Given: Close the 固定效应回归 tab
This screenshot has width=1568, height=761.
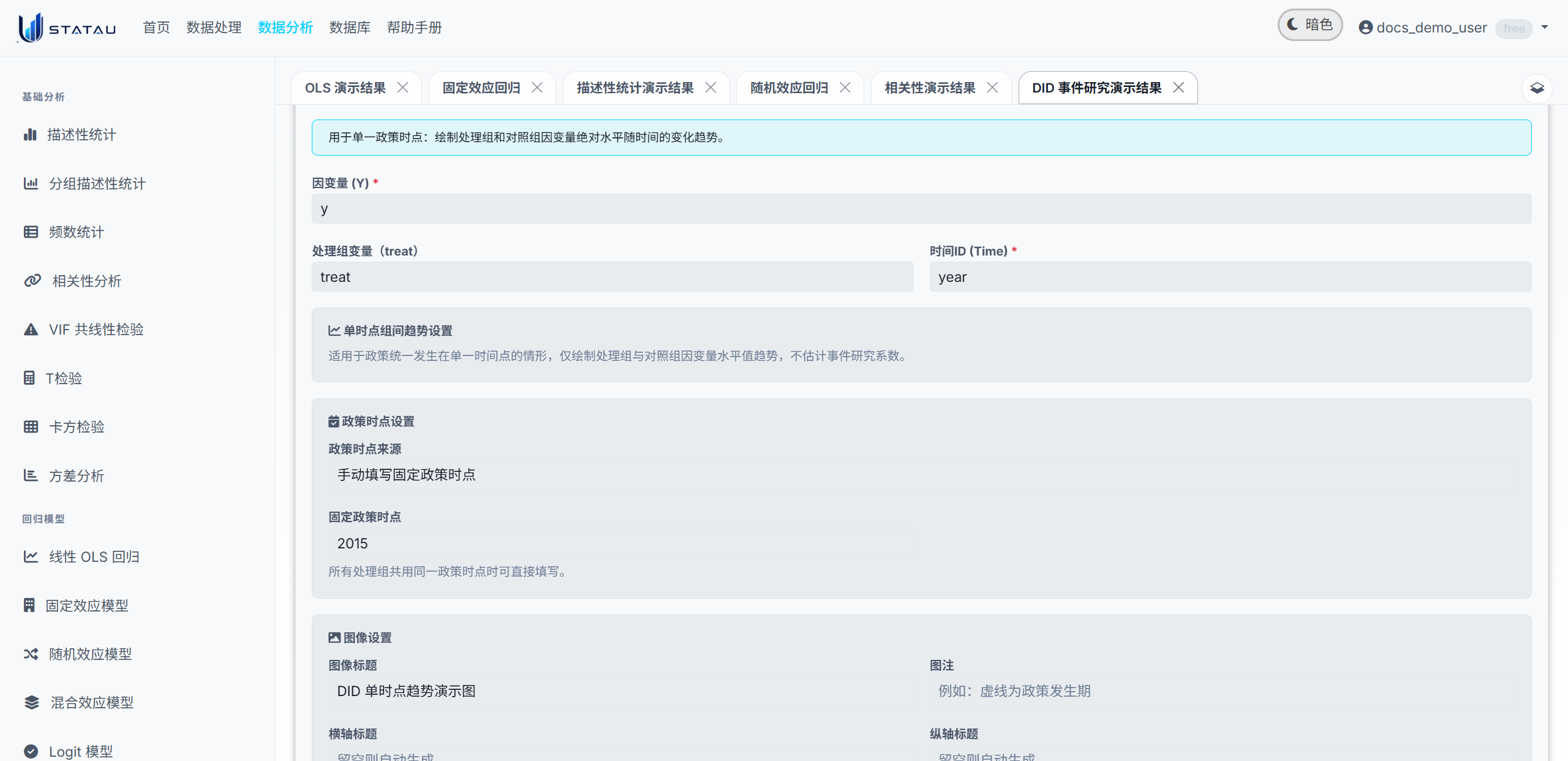Looking at the screenshot, I should click(537, 88).
